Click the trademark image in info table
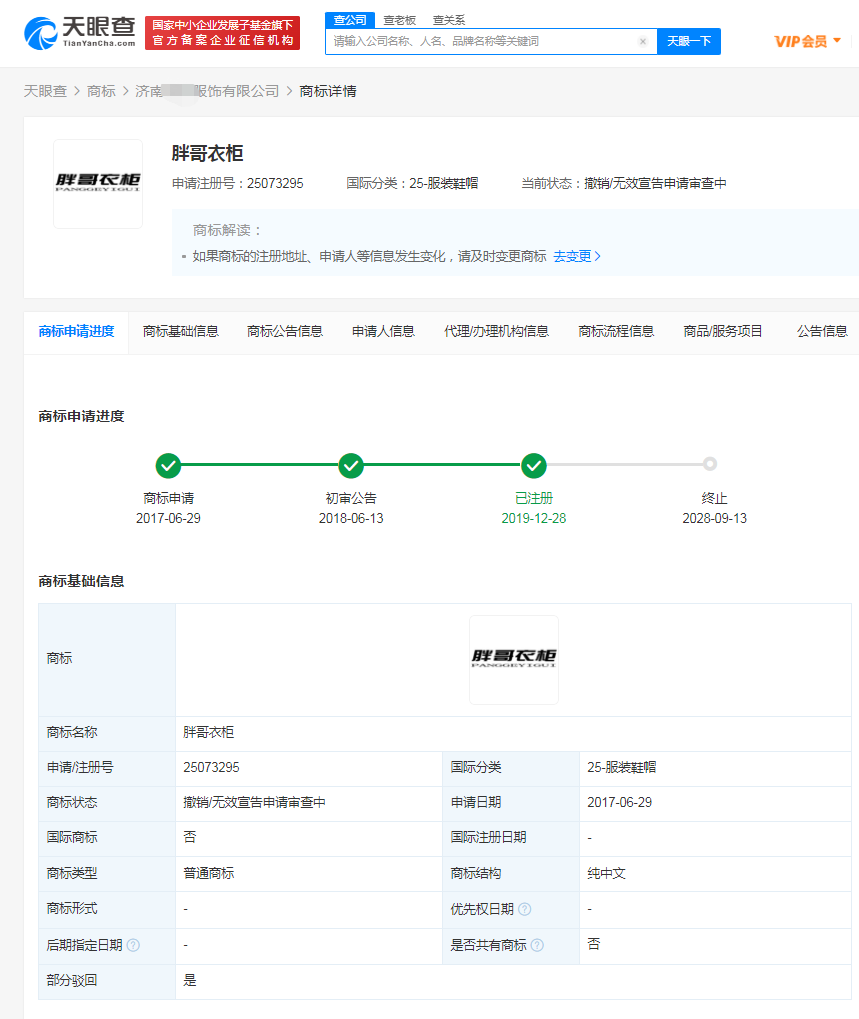859x1019 pixels. tap(514, 660)
